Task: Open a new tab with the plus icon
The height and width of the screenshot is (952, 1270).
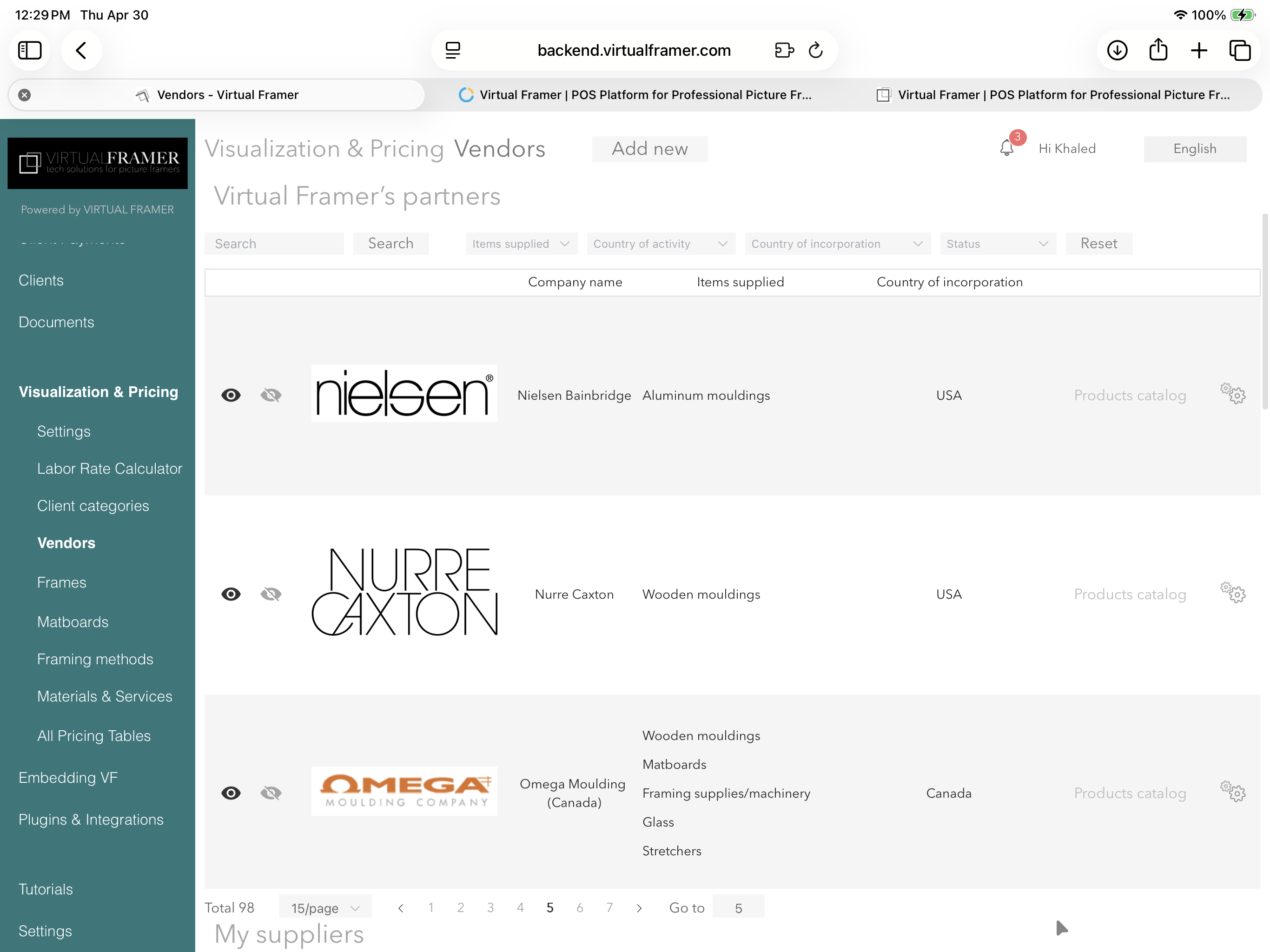Action: pos(1199,51)
